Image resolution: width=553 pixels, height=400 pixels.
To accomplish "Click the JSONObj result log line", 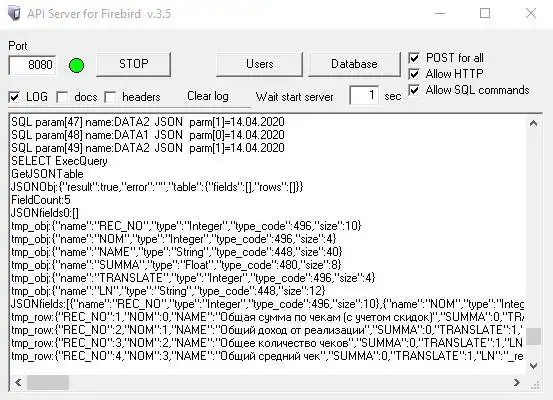I will [x=157, y=187].
